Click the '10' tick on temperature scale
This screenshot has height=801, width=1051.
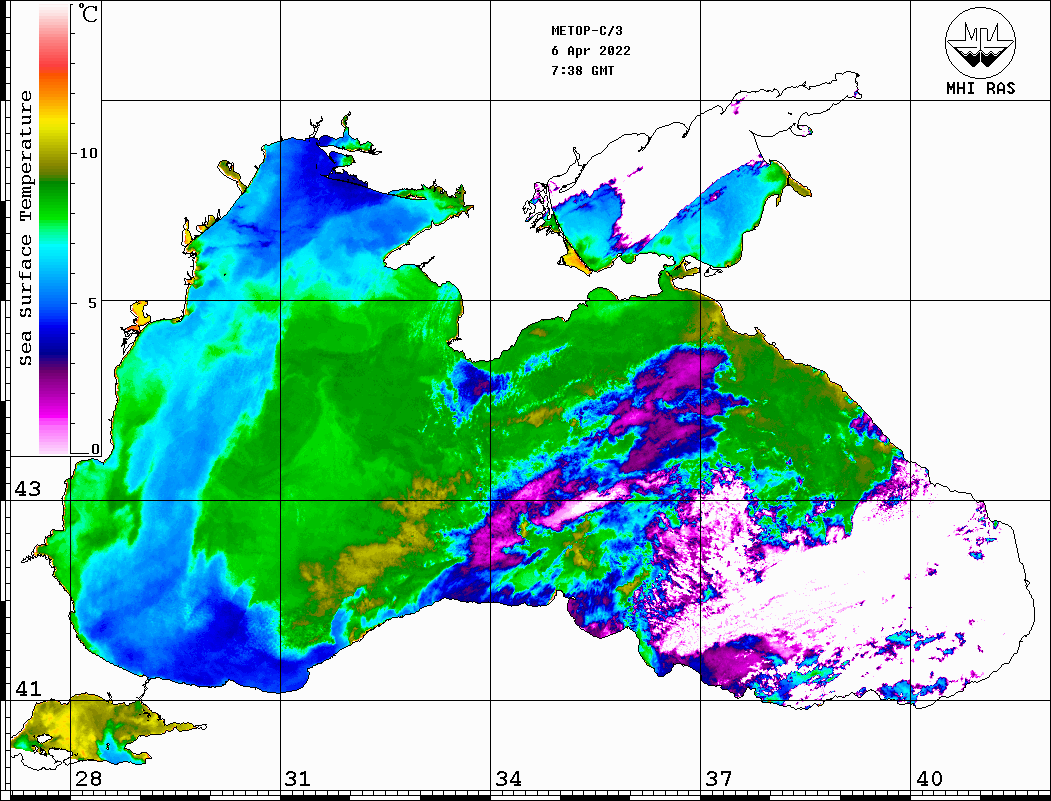[88, 153]
